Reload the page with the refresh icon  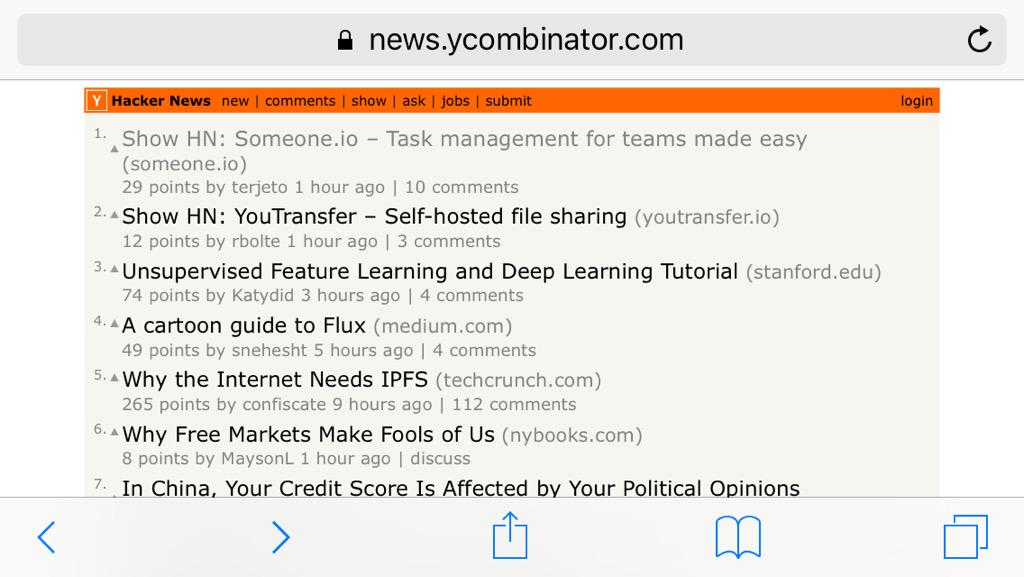tap(979, 40)
